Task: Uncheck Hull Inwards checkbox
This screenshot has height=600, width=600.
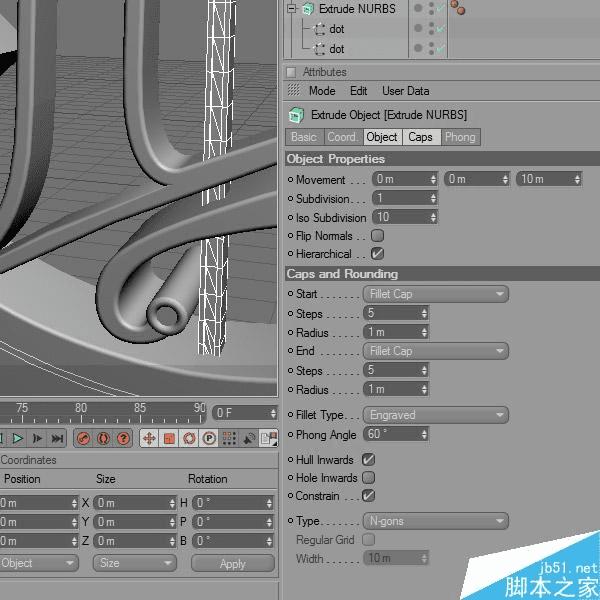Action: [x=368, y=459]
